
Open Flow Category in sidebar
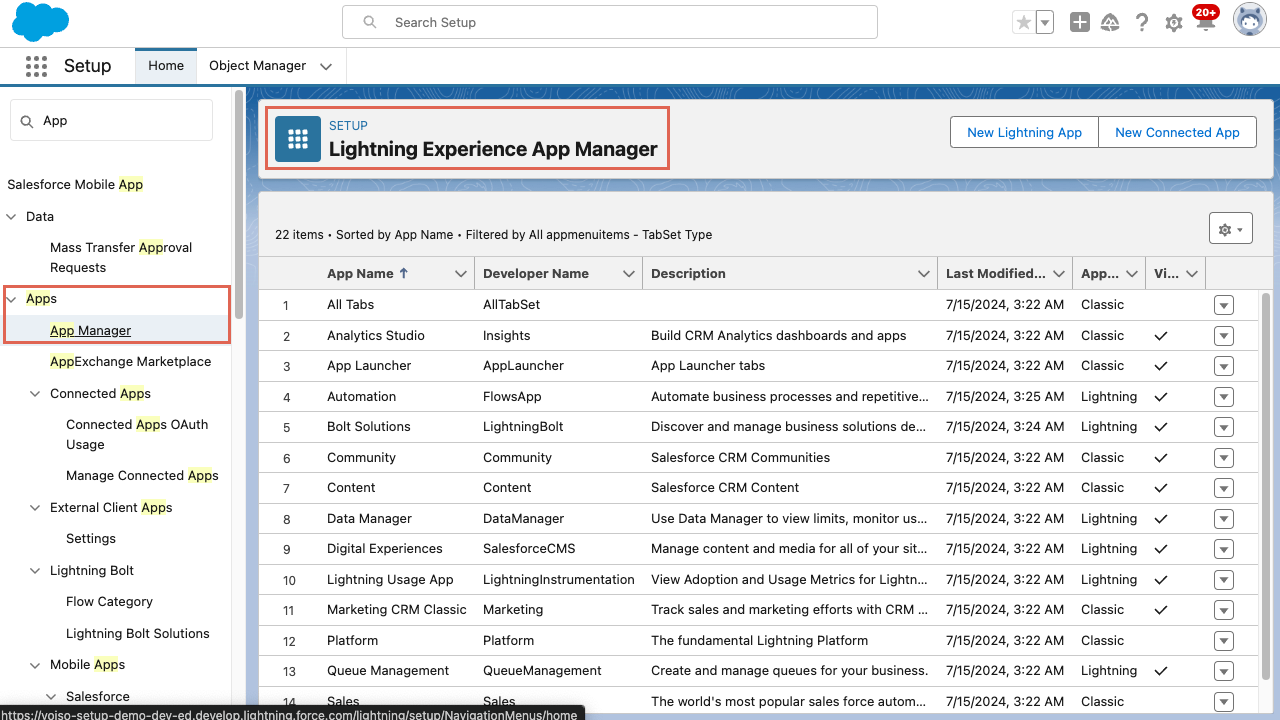coord(109,602)
